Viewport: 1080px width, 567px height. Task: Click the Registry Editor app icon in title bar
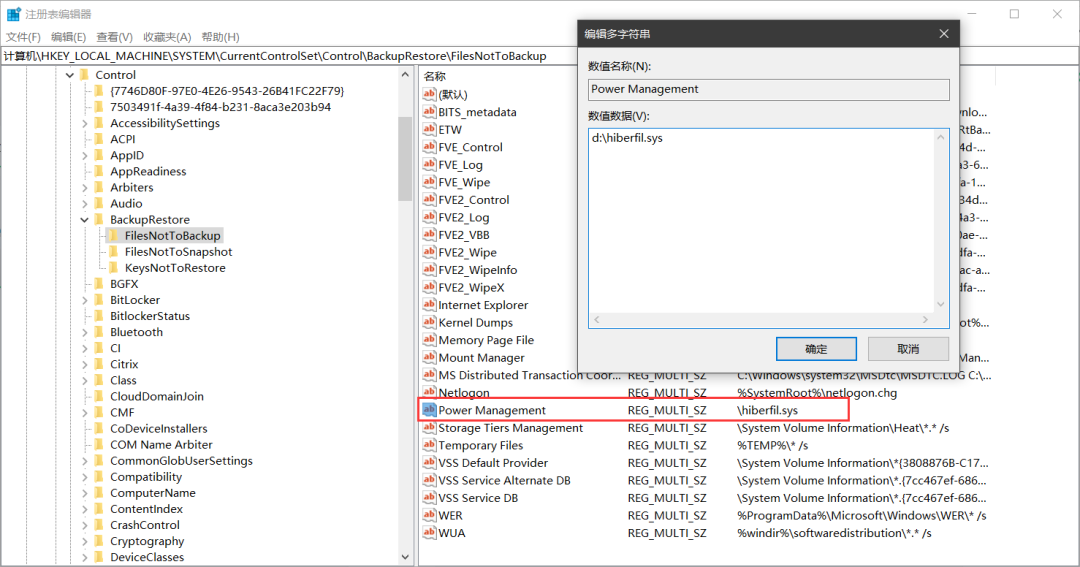point(14,14)
